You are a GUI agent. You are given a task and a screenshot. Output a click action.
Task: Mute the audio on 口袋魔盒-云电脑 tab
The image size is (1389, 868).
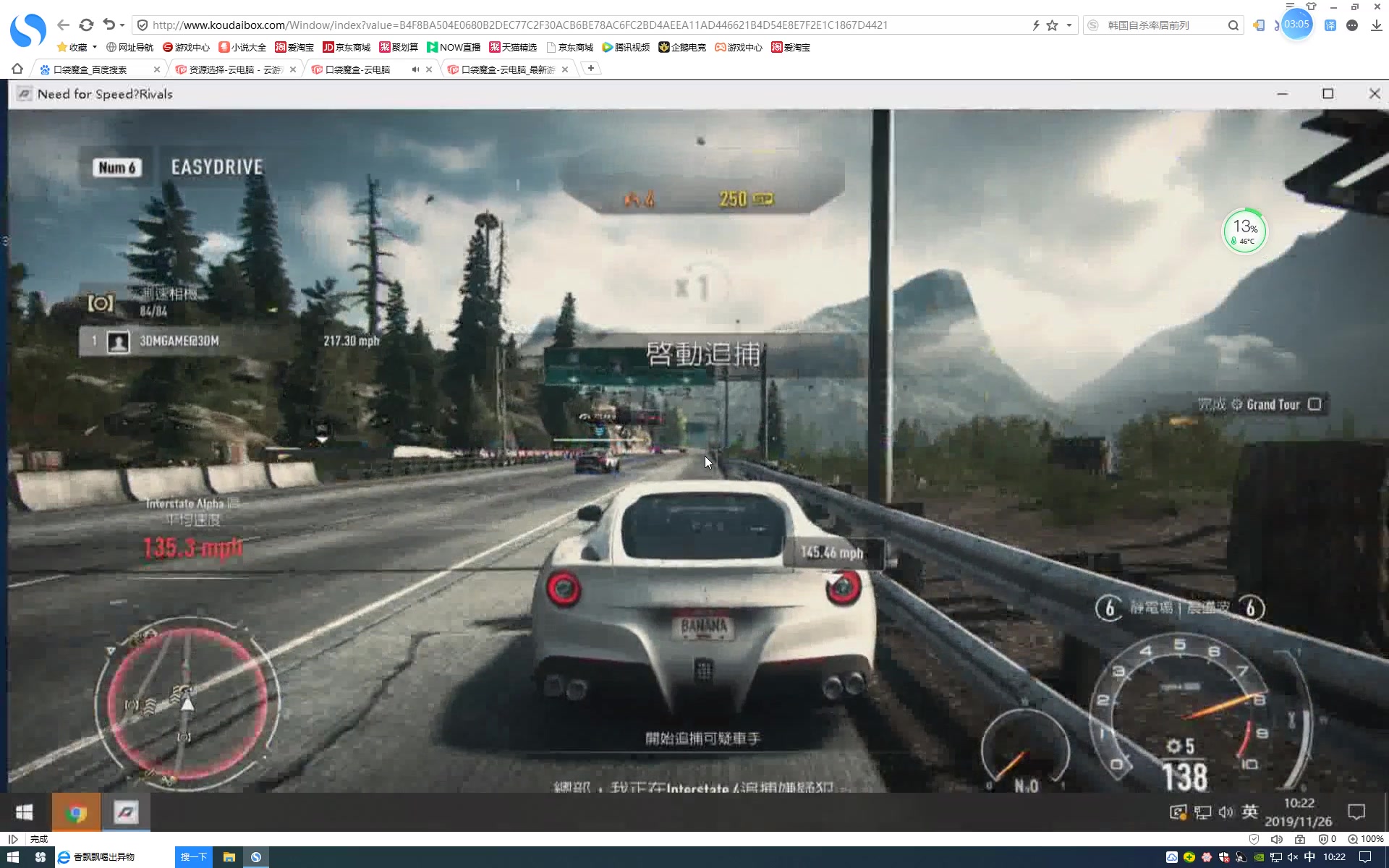pos(415,69)
